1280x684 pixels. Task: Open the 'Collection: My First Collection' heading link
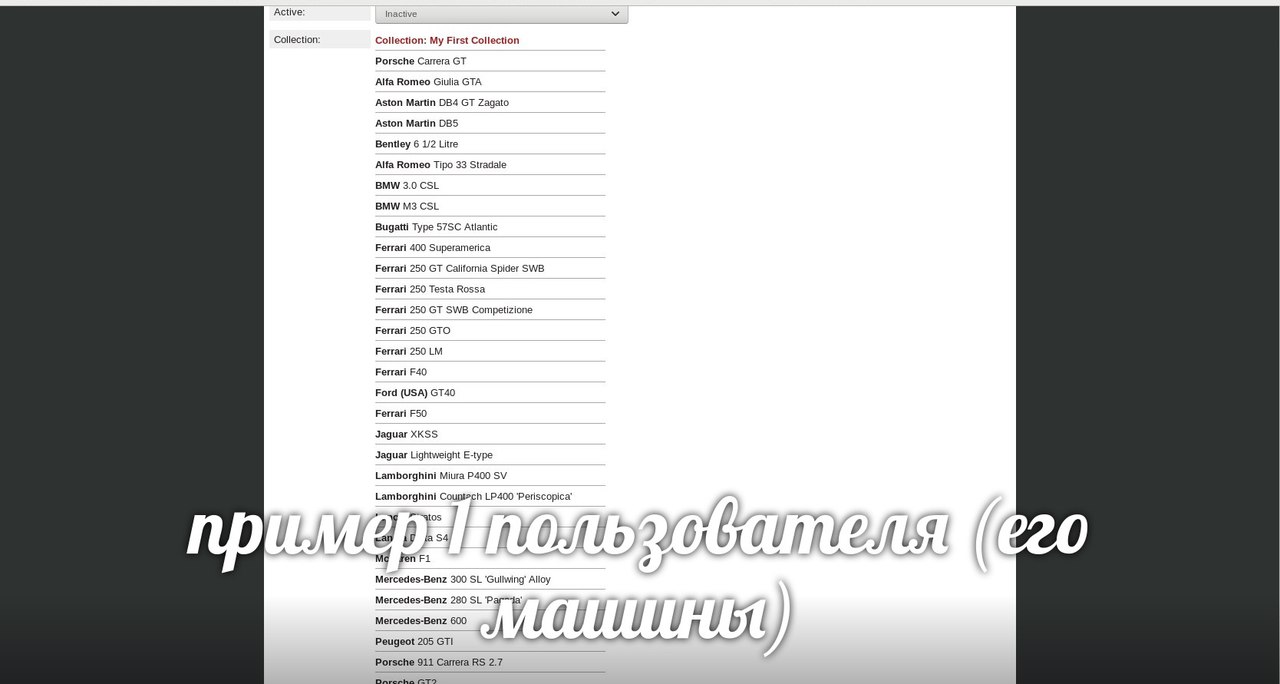(447, 41)
